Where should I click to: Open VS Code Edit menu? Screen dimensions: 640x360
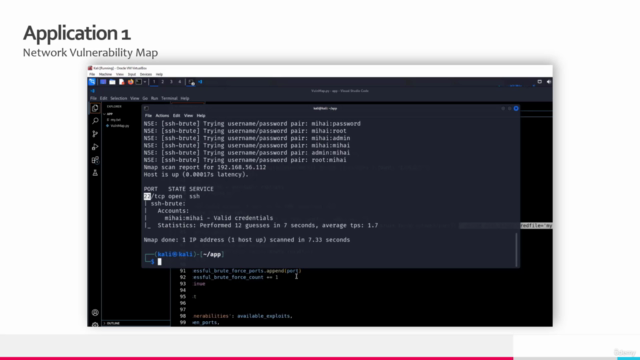(104, 98)
